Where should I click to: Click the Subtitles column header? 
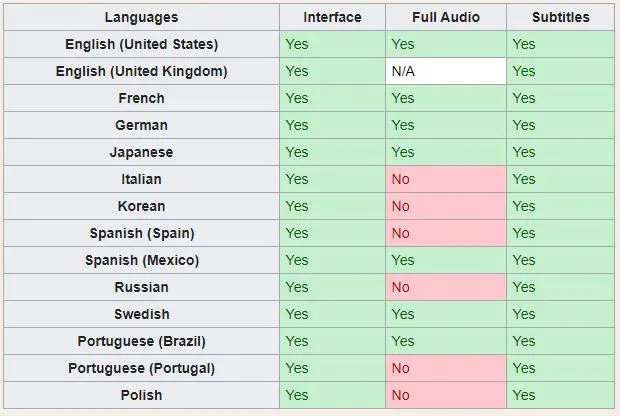click(560, 17)
